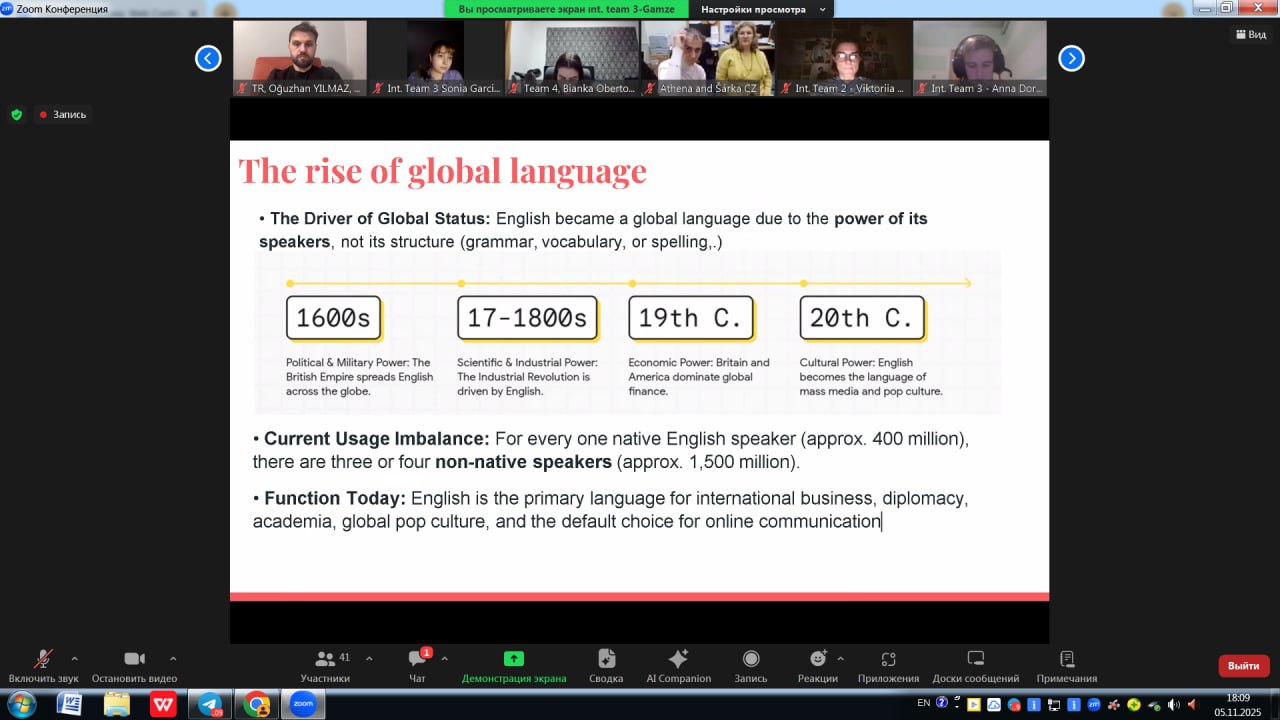Stop video with the camera button

pos(134,659)
